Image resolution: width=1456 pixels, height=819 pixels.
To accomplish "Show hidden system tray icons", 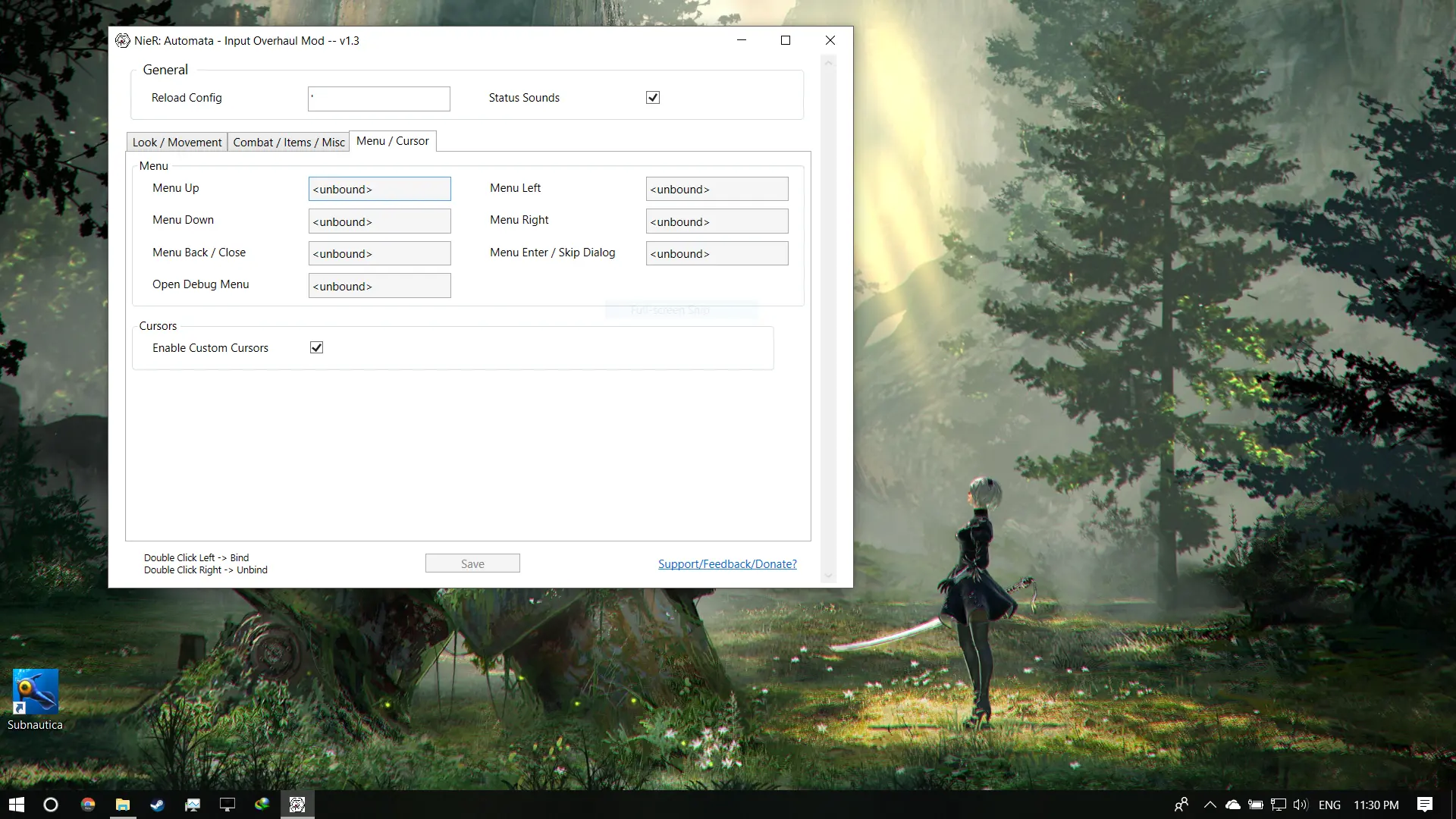I will pos(1210,805).
